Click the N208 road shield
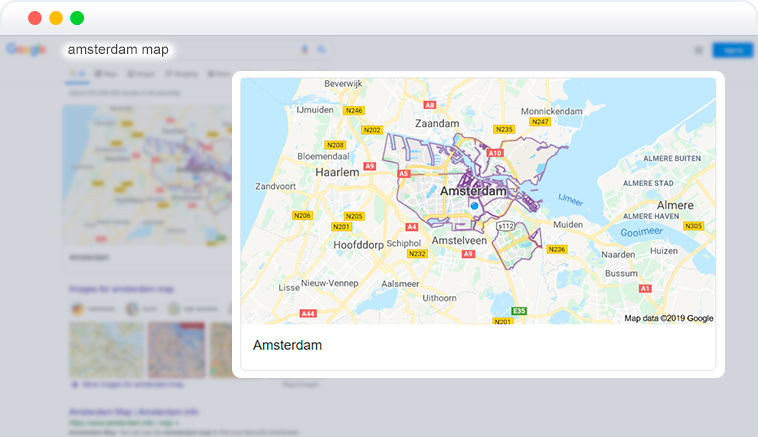 click(x=335, y=145)
